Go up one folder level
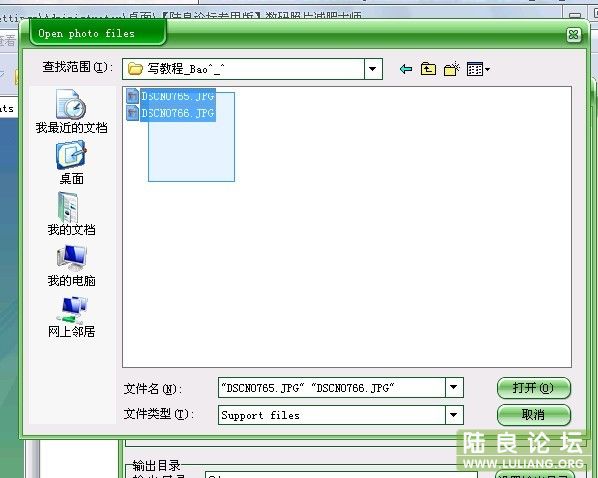The width and height of the screenshot is (598, 478). [x=428, y=69]
